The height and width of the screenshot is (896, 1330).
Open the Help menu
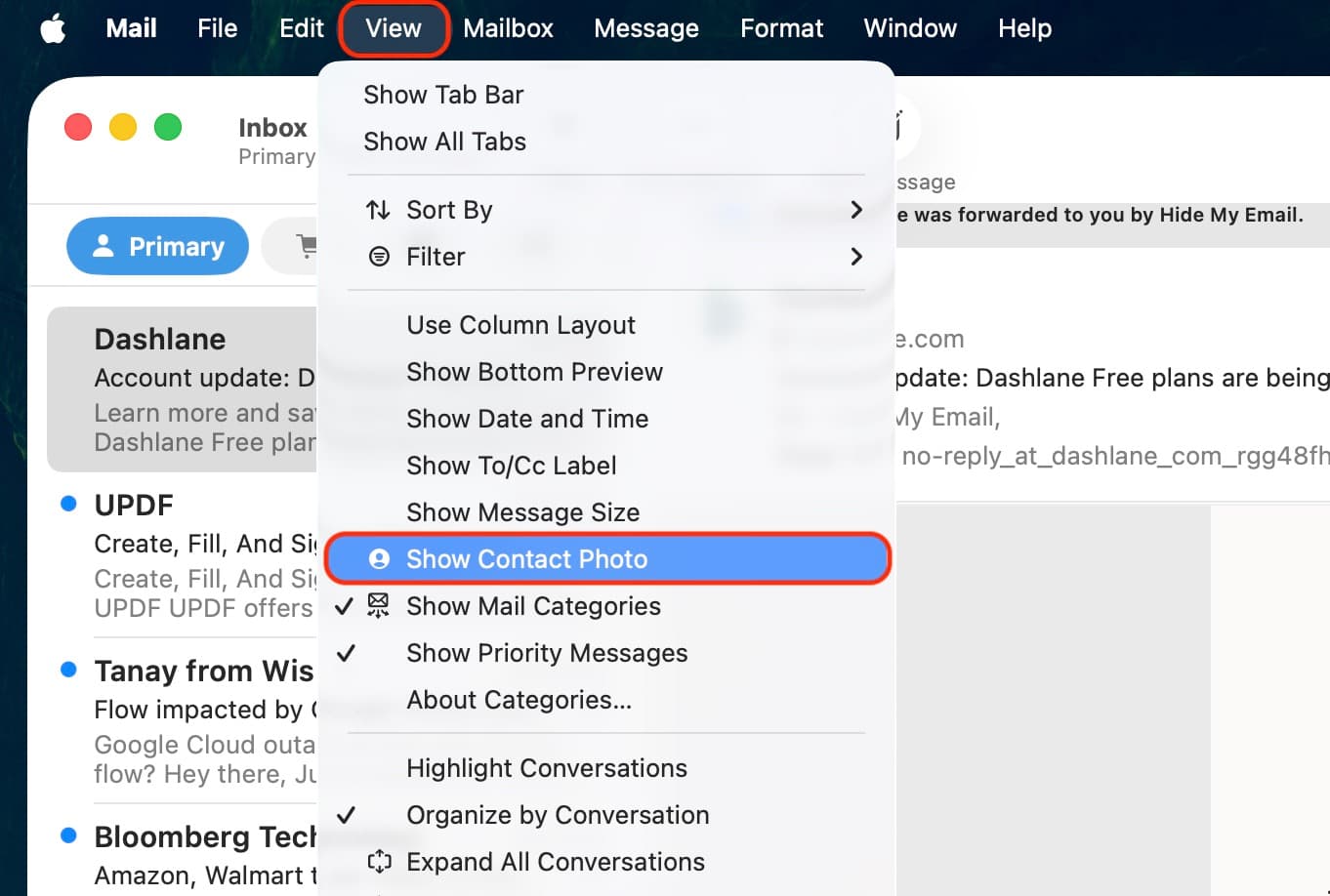point(1024,28)
